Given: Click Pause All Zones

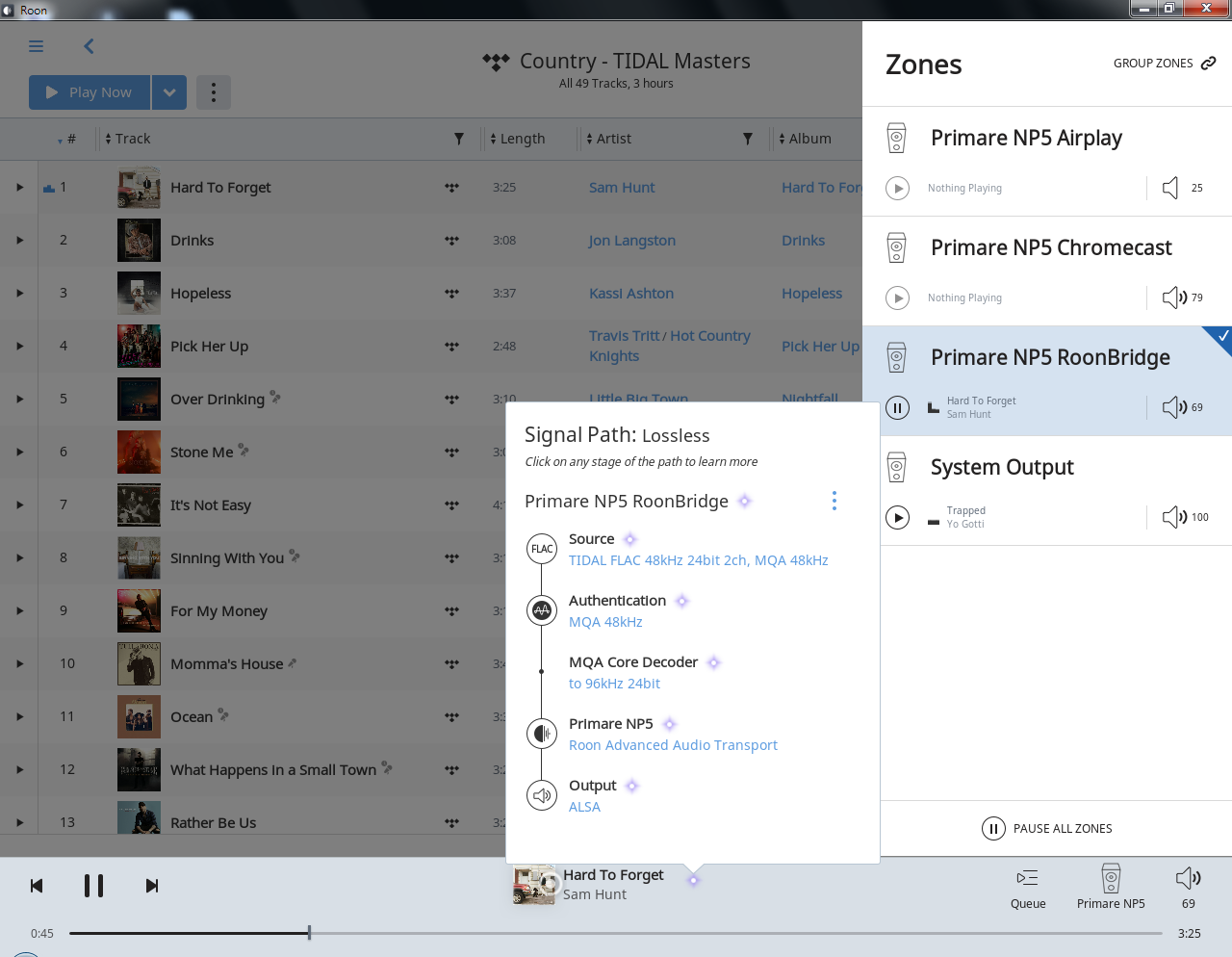Looking at the screenshot, I should pos(1046,828).
